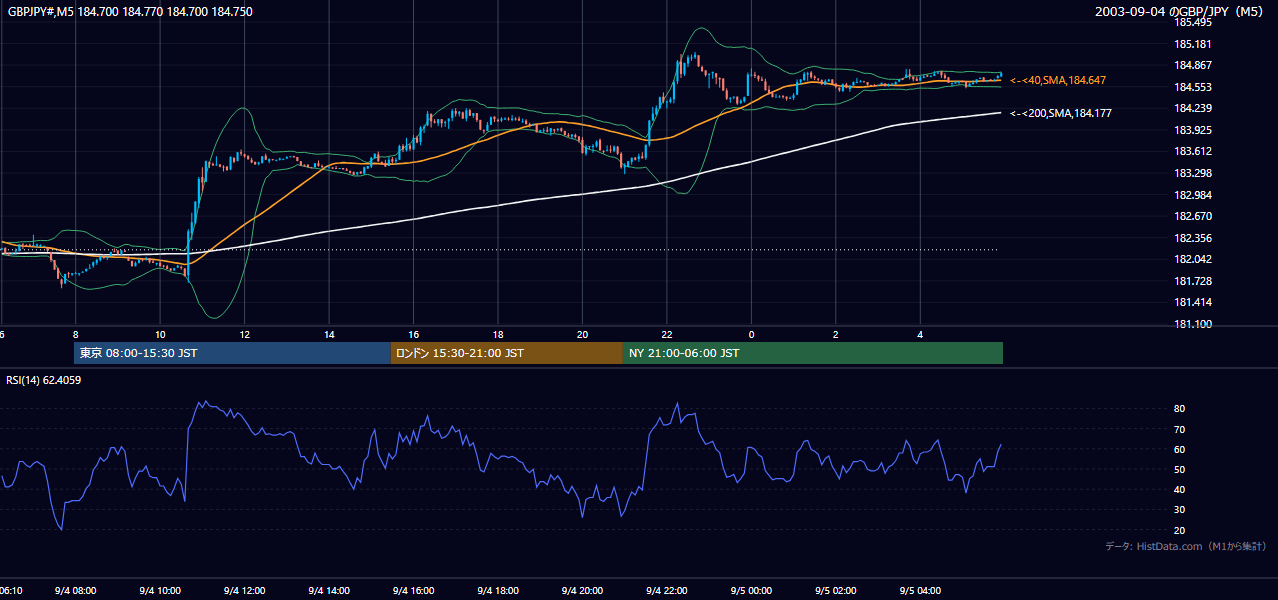Click the RSI scale value 70
Viewport: 1278px width, 600px height.
pyautogui.click(x=1179, y=429)
